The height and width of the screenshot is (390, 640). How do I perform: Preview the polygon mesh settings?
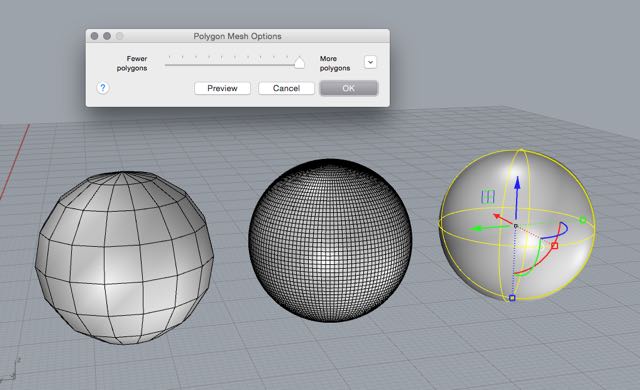[222, 88]
